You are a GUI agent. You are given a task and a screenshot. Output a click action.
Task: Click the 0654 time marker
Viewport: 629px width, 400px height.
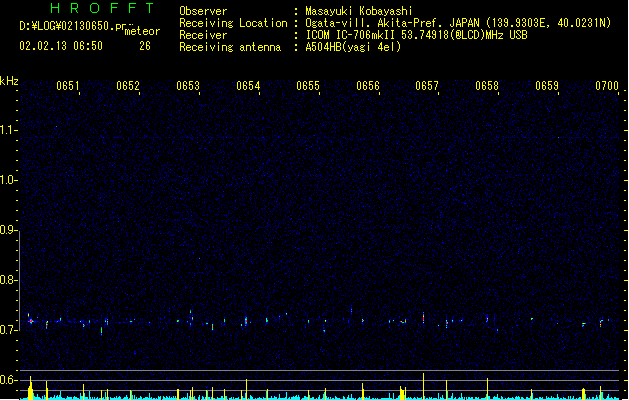coord(248,86)
